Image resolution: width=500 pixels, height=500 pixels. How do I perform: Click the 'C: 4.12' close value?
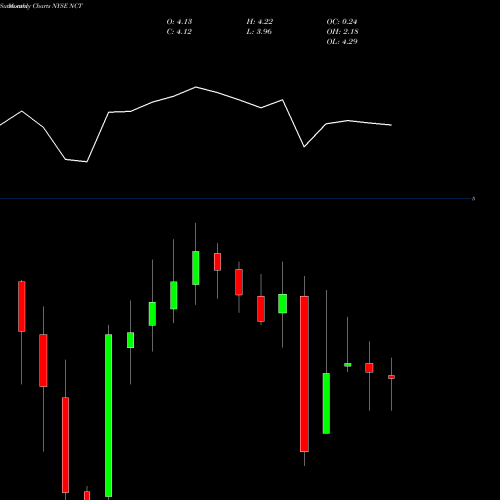179,32
